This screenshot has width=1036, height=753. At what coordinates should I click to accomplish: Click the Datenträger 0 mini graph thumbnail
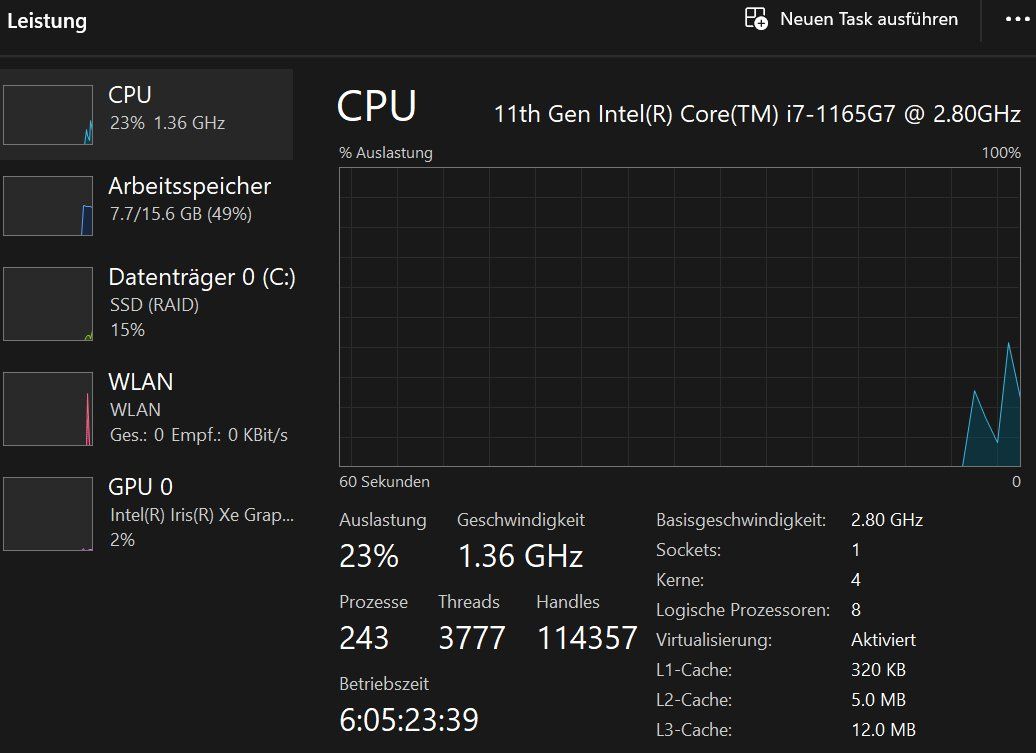tap(48, 304)
